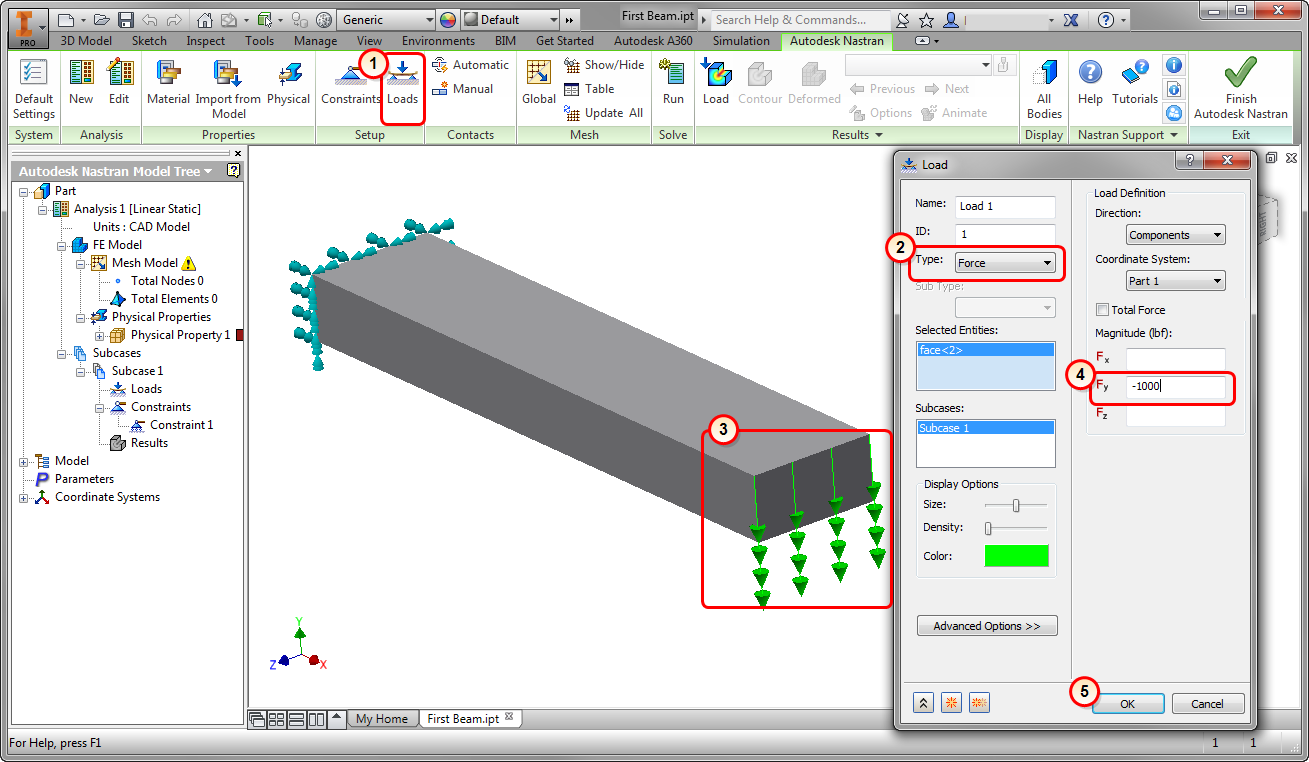Run the Nastran solve

673,82
